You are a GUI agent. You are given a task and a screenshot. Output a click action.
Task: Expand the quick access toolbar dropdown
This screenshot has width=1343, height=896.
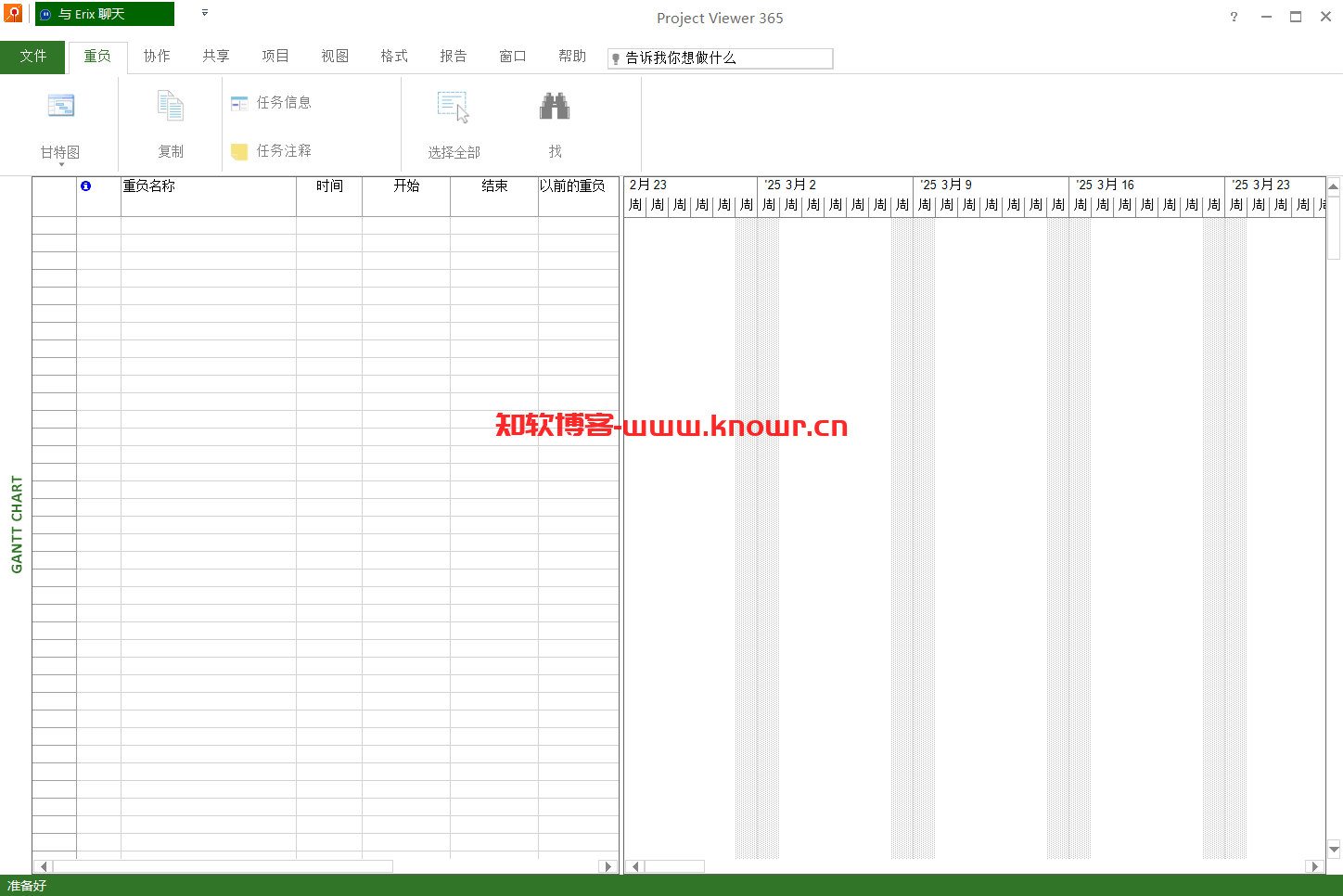[205, 13]
